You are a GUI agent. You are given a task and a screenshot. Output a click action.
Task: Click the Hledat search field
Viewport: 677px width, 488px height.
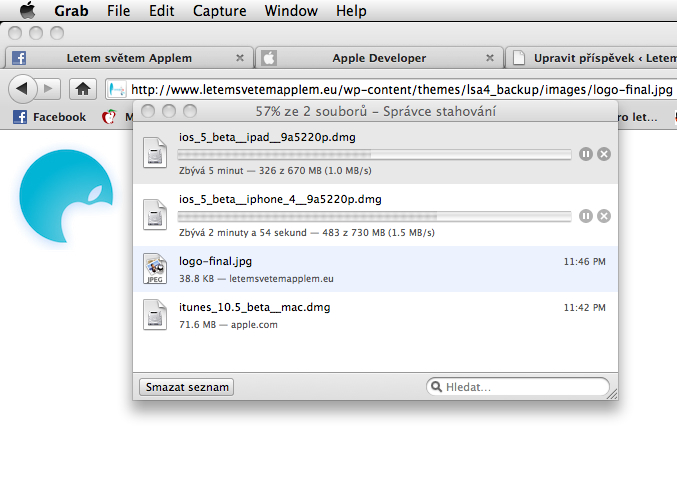518,387
